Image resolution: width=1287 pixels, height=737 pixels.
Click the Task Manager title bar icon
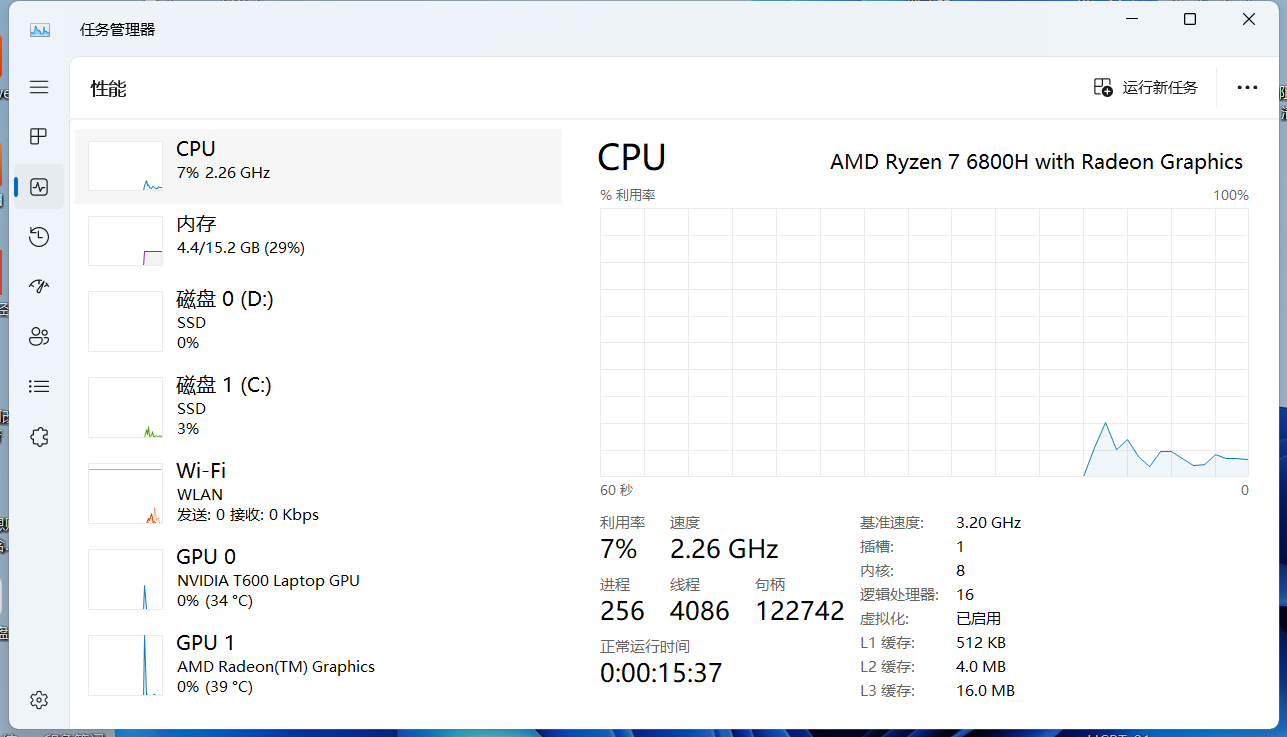click(40, 29)
